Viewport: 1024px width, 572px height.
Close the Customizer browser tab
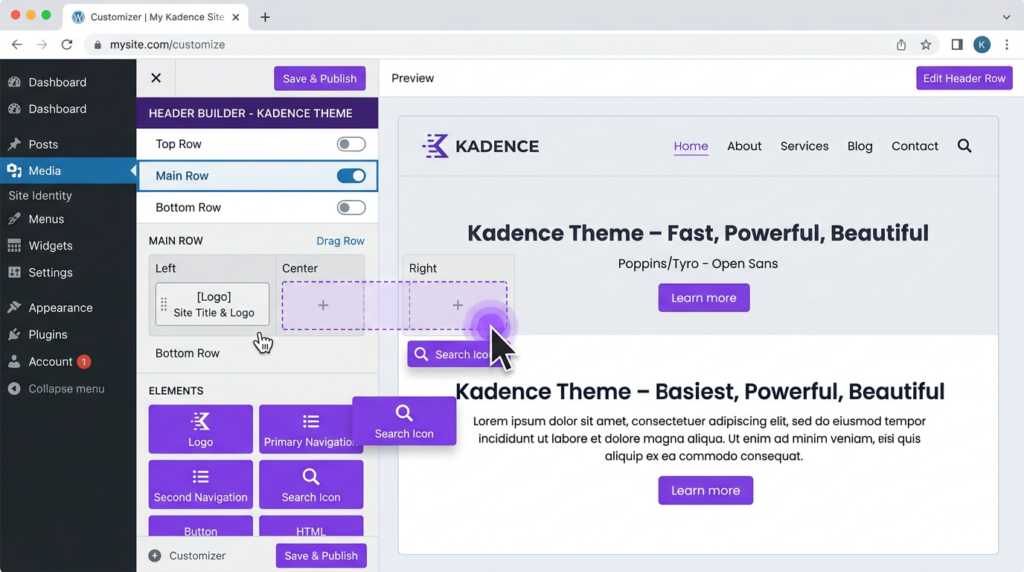(x=236, y=17)
